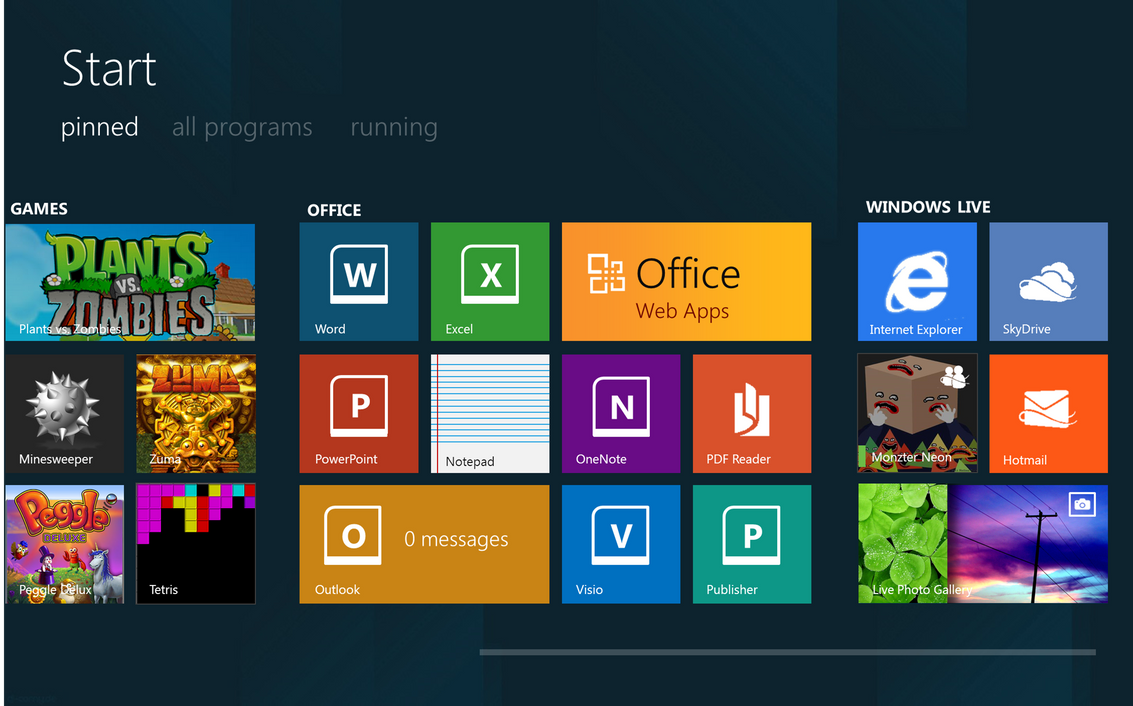Open the Notepad tile
1133x706 pixels.
click(490, 413)
